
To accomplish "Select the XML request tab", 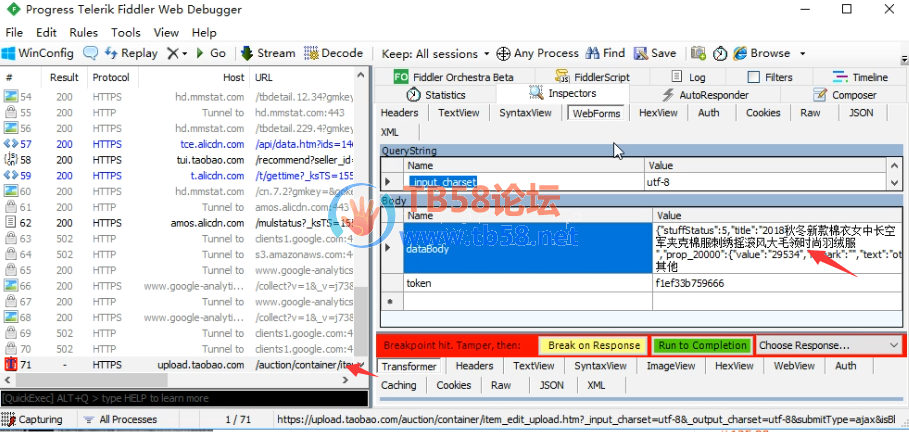I will (x=390, y=132).
